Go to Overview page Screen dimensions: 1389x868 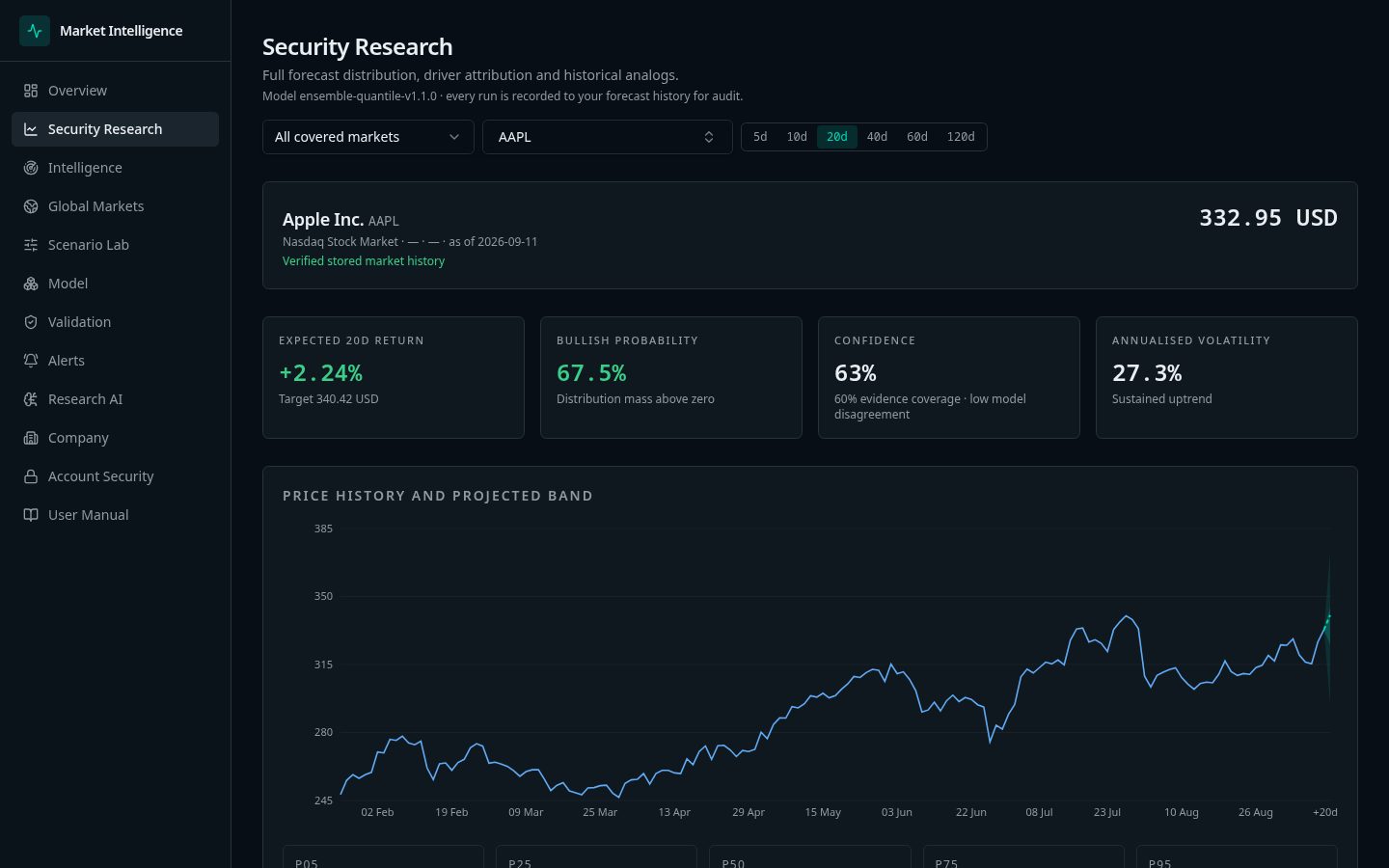tap(115, 91)
